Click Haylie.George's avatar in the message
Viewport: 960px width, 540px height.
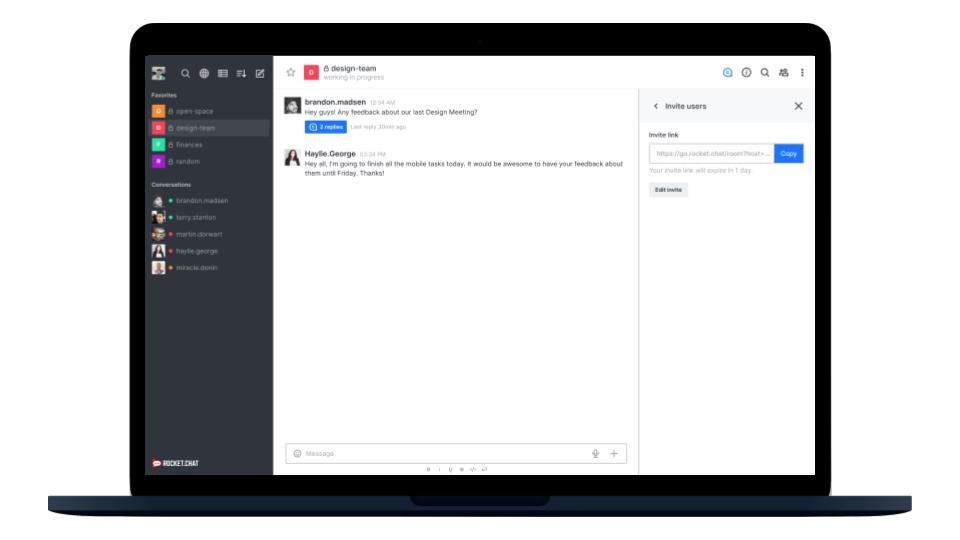click(292, 157)
